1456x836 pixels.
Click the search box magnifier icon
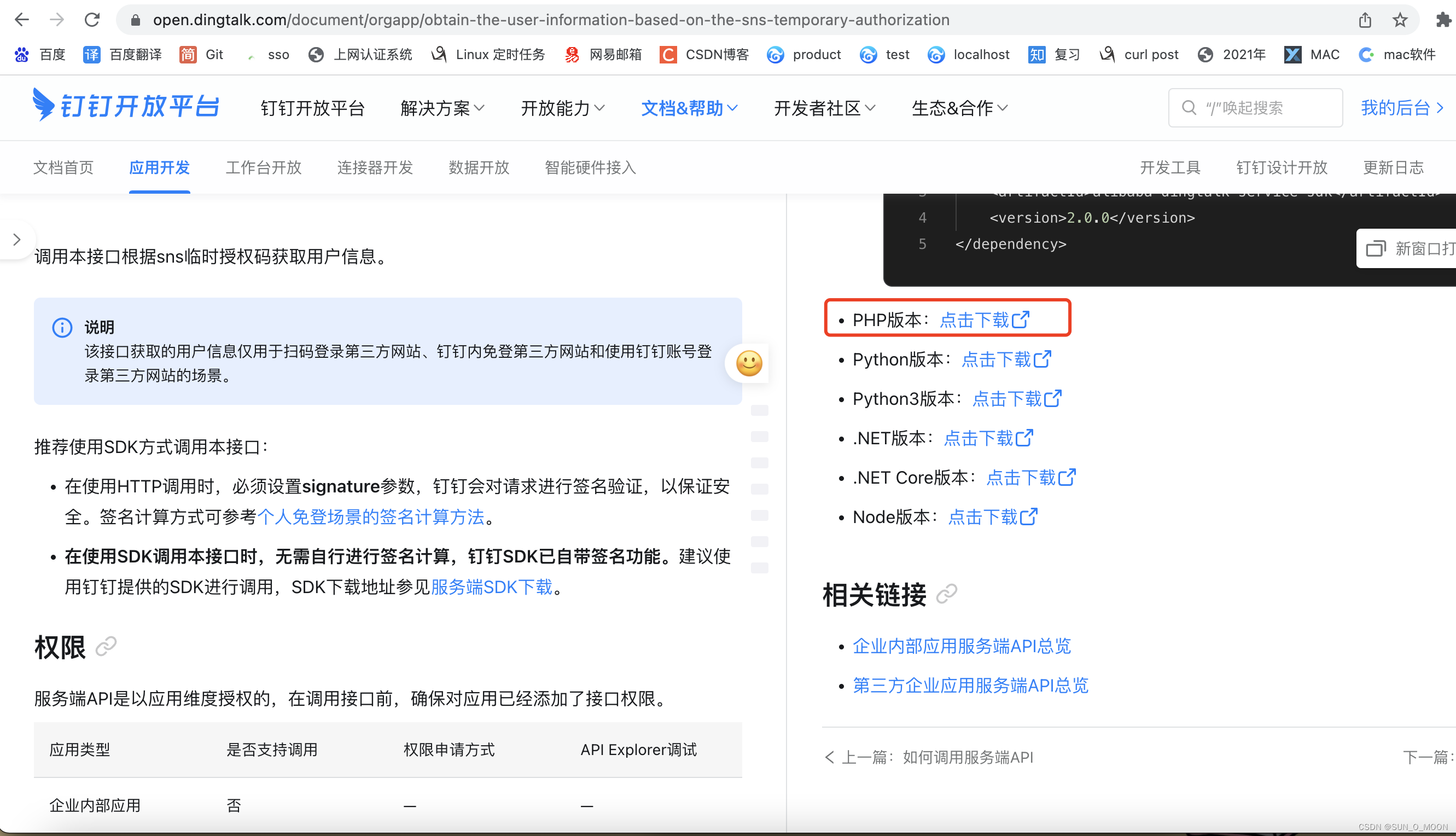tap(1189, 107)
